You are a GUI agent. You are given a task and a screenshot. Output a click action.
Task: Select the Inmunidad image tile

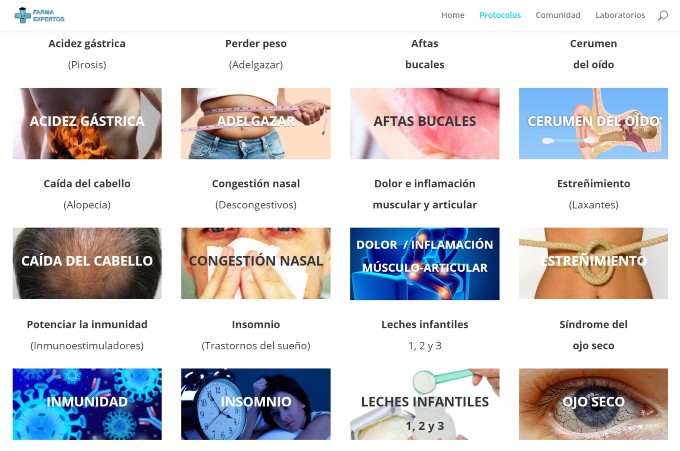click(87, 404)
